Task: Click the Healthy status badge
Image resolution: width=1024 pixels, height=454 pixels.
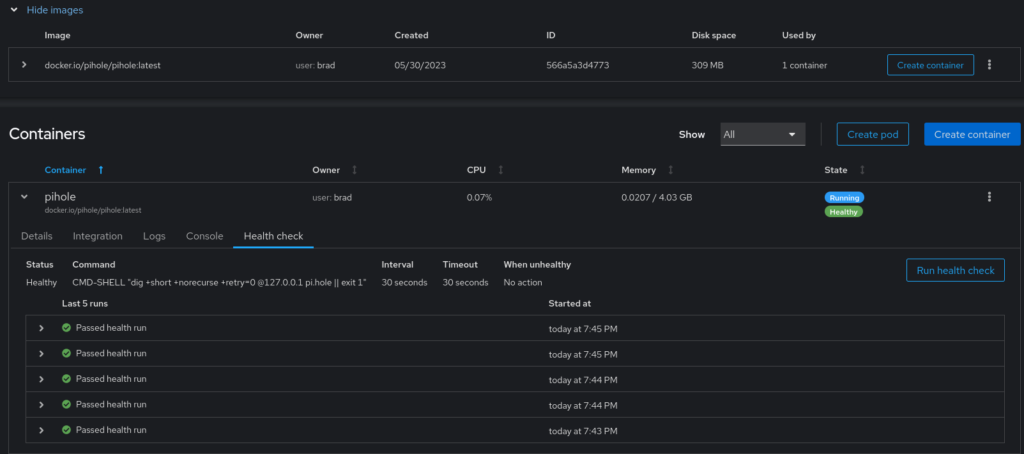Action: click(843, 211)
